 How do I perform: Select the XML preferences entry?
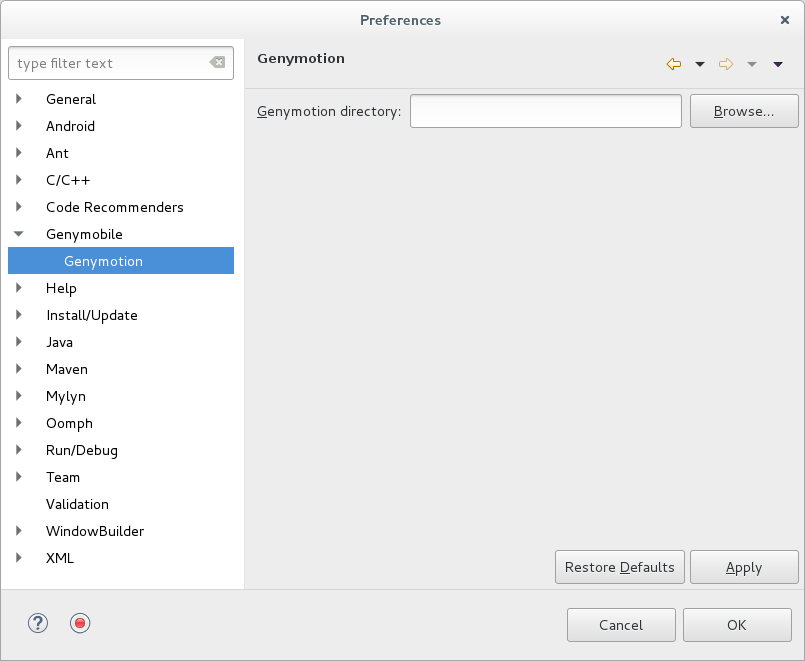point(60,558)
